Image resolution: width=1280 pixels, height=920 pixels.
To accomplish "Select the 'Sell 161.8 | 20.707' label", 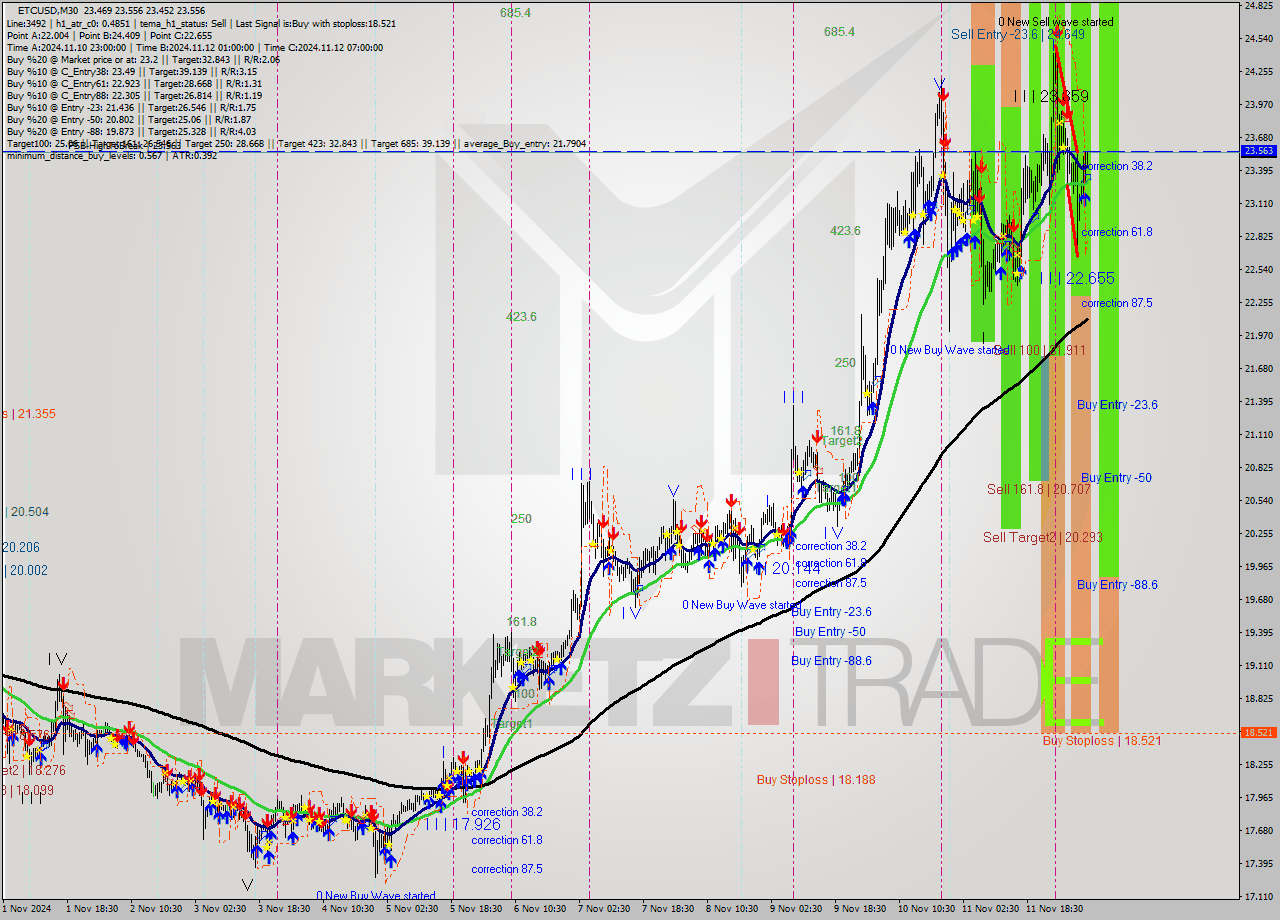I will (1039, 489).
